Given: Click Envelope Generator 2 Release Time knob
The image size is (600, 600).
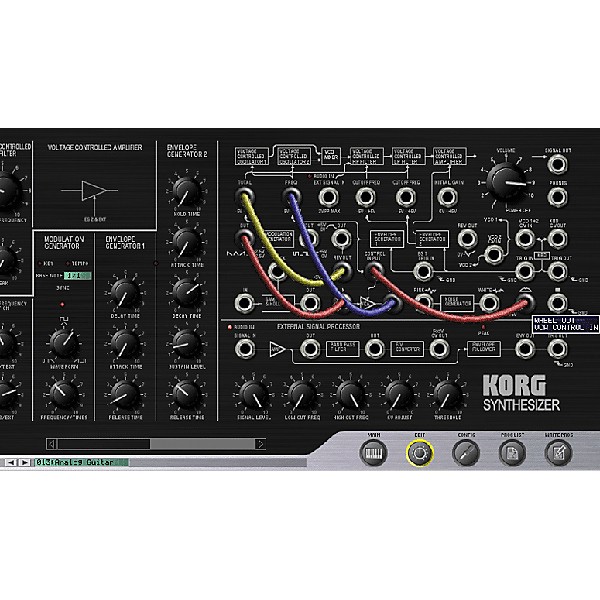Looking at the screenshot, I should pyautogui.click(x=186, y=394).
